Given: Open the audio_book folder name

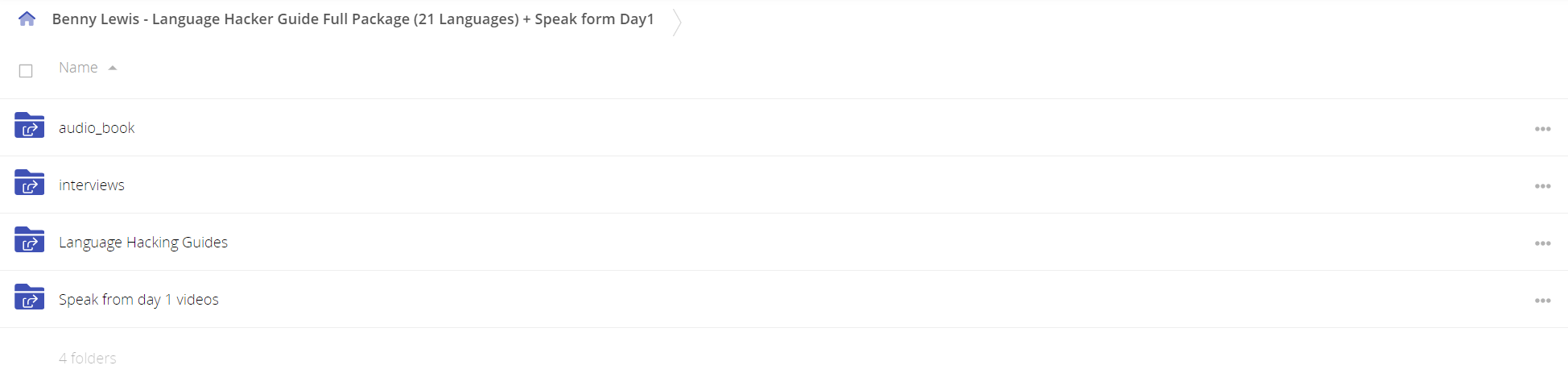Looking at the screenshot, I should [97, 128].
